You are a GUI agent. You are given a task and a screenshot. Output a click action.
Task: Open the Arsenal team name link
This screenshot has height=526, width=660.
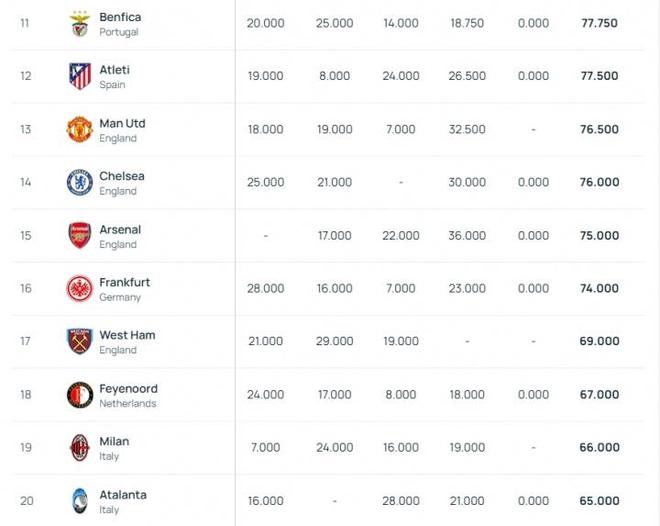click(x=120, y=229)
